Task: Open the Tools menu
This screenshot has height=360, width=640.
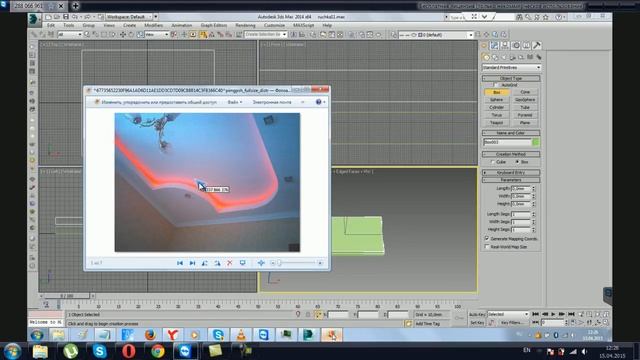Action: [x=69, y=25]
